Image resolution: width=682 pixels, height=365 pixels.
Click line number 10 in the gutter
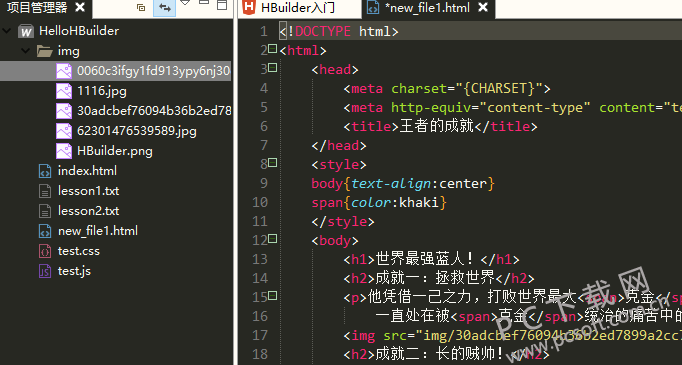pyautogui.click(x=260, y=203)
